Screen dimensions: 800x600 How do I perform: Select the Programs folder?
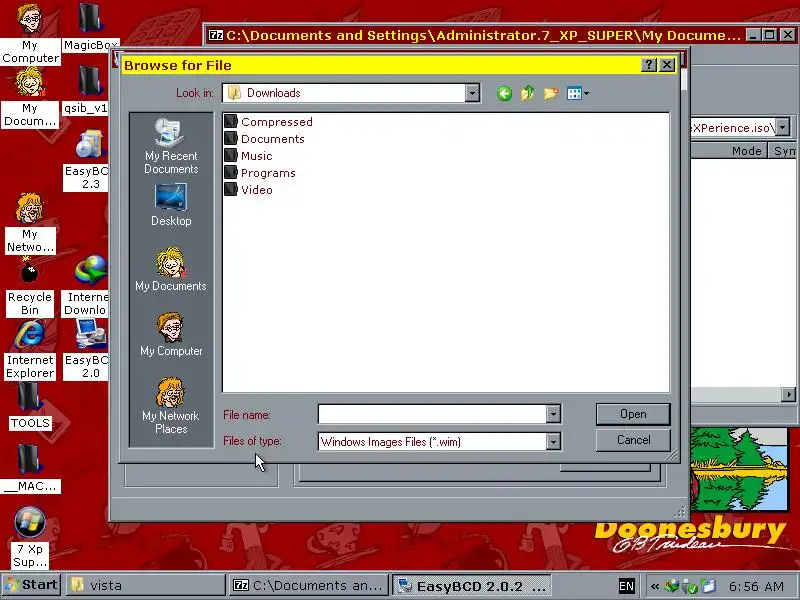(x=260, y=173)
